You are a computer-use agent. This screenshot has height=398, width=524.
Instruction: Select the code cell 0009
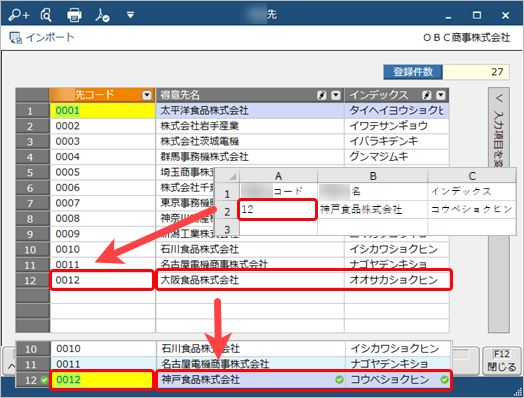[x=102, y=234]
